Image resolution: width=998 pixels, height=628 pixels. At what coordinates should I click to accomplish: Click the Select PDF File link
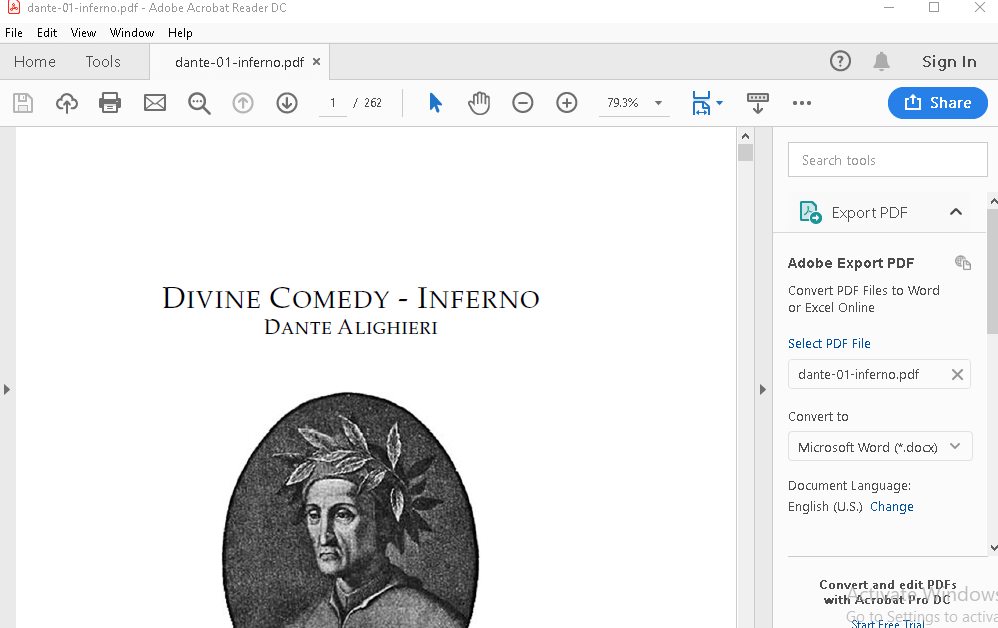829,344
